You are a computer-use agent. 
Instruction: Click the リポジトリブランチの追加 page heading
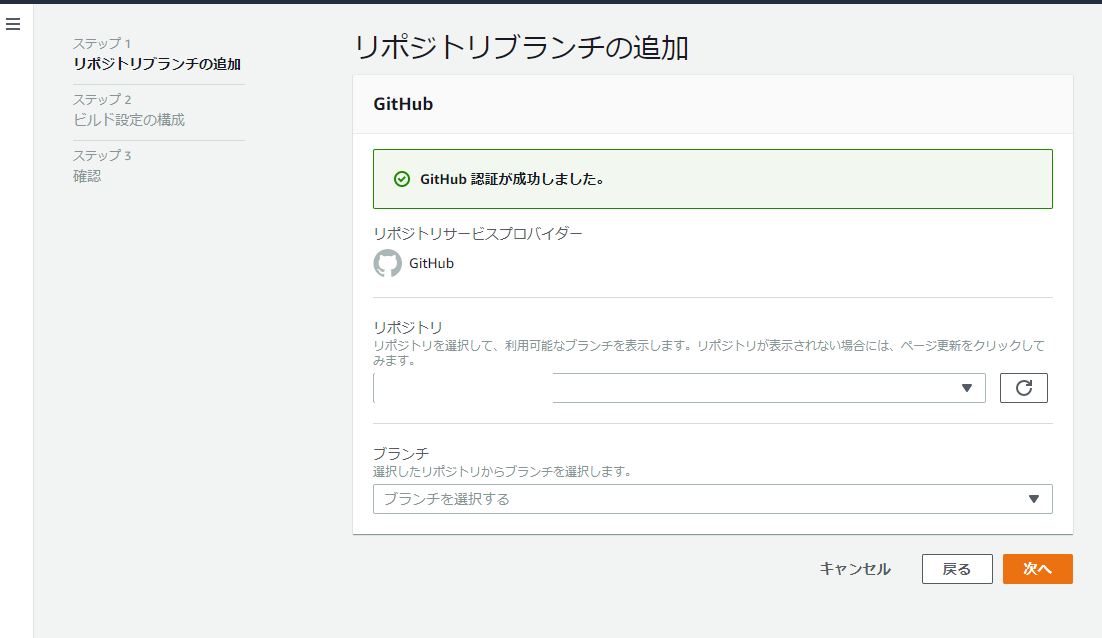coord(521,48)
